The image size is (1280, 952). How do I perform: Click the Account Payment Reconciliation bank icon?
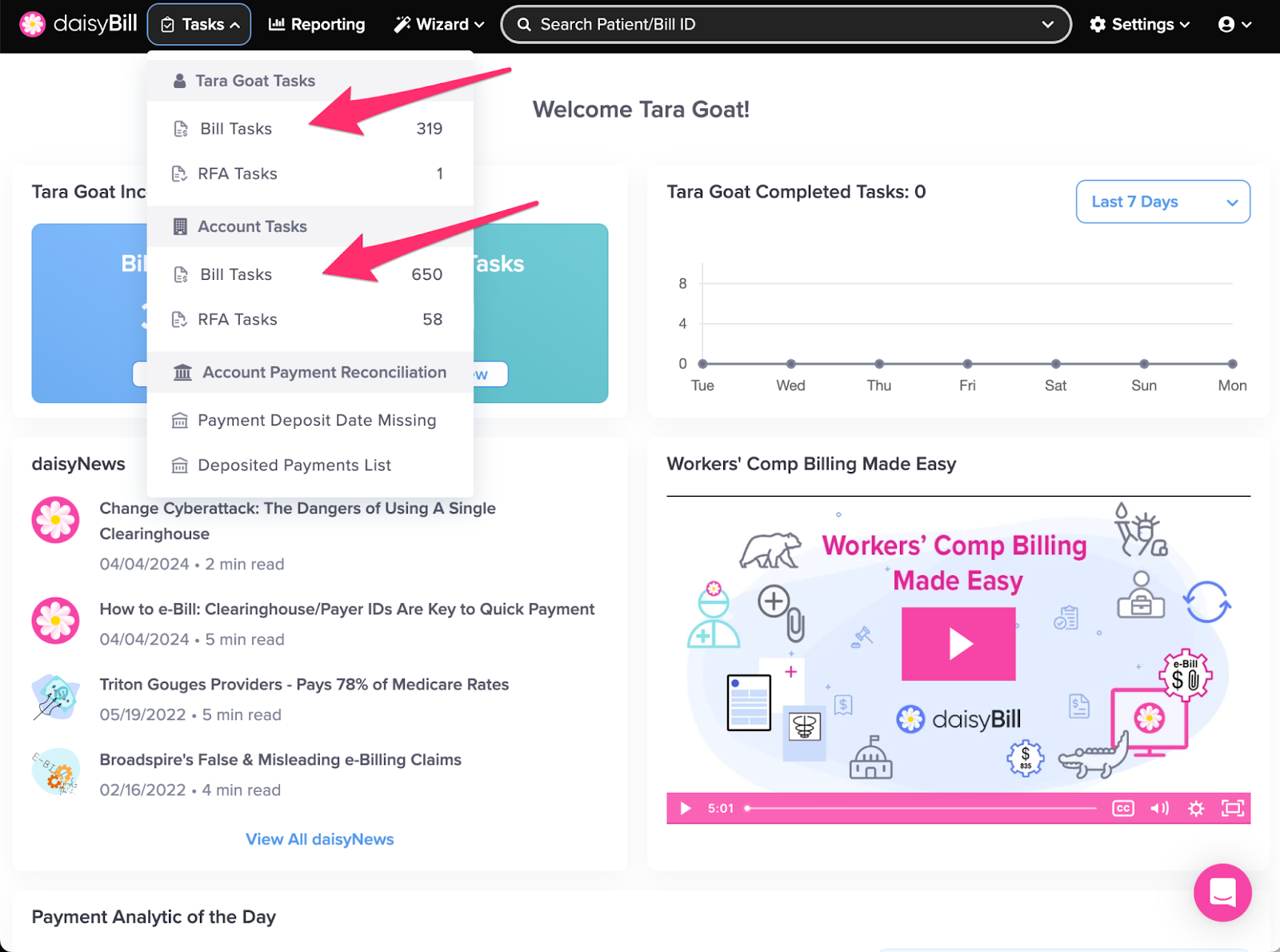click(x=183, y=373)
